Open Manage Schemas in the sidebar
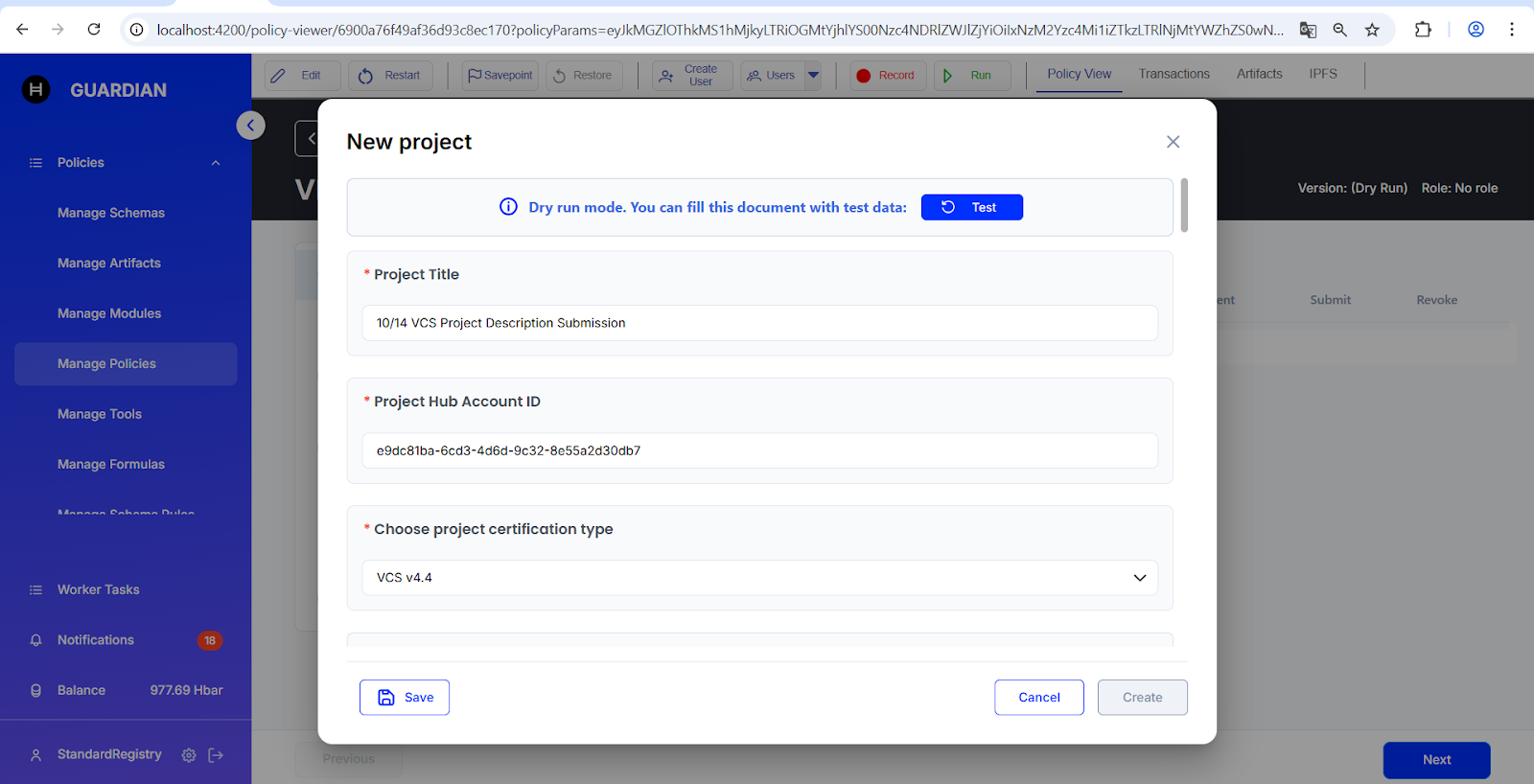 111,213
